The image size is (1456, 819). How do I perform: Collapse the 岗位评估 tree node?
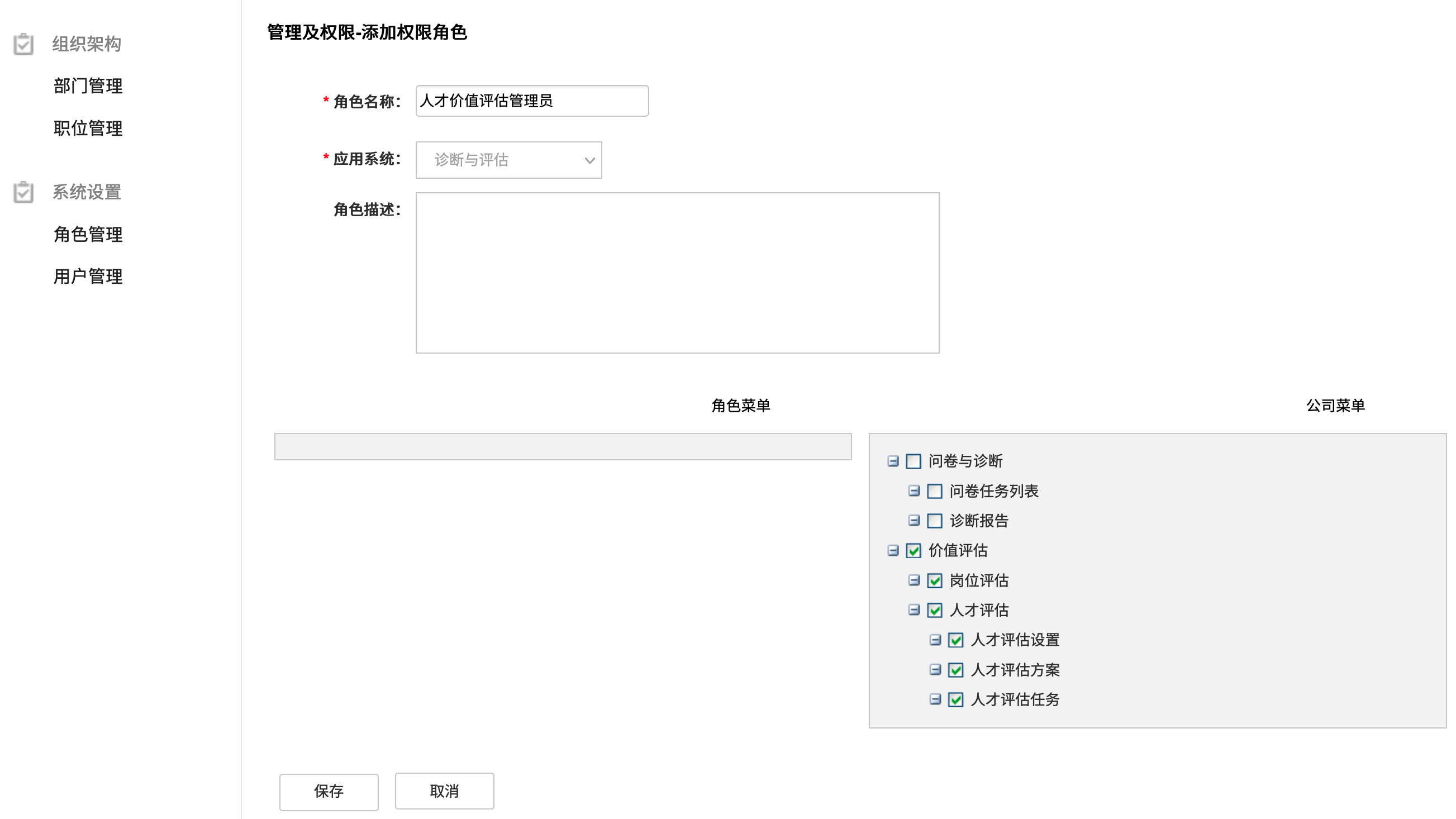tap(914, 580)
